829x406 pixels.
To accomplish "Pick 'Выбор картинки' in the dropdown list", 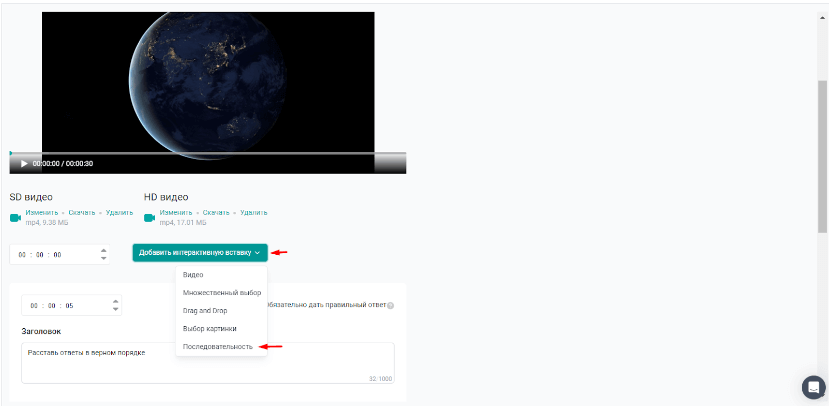I will click(209, 328).
